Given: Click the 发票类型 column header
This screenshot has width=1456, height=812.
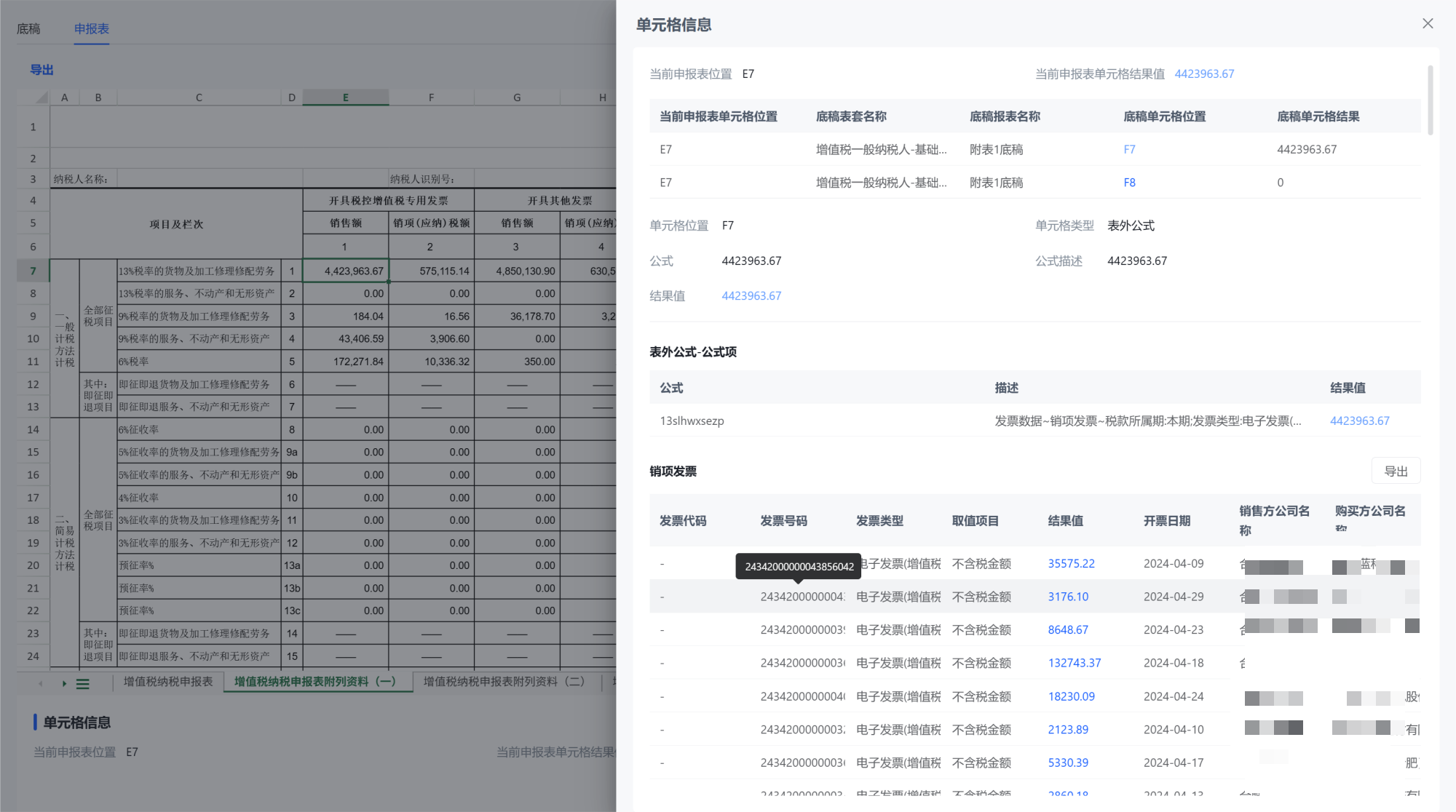Looking at the screenshot, I should [x=879, y=520].
